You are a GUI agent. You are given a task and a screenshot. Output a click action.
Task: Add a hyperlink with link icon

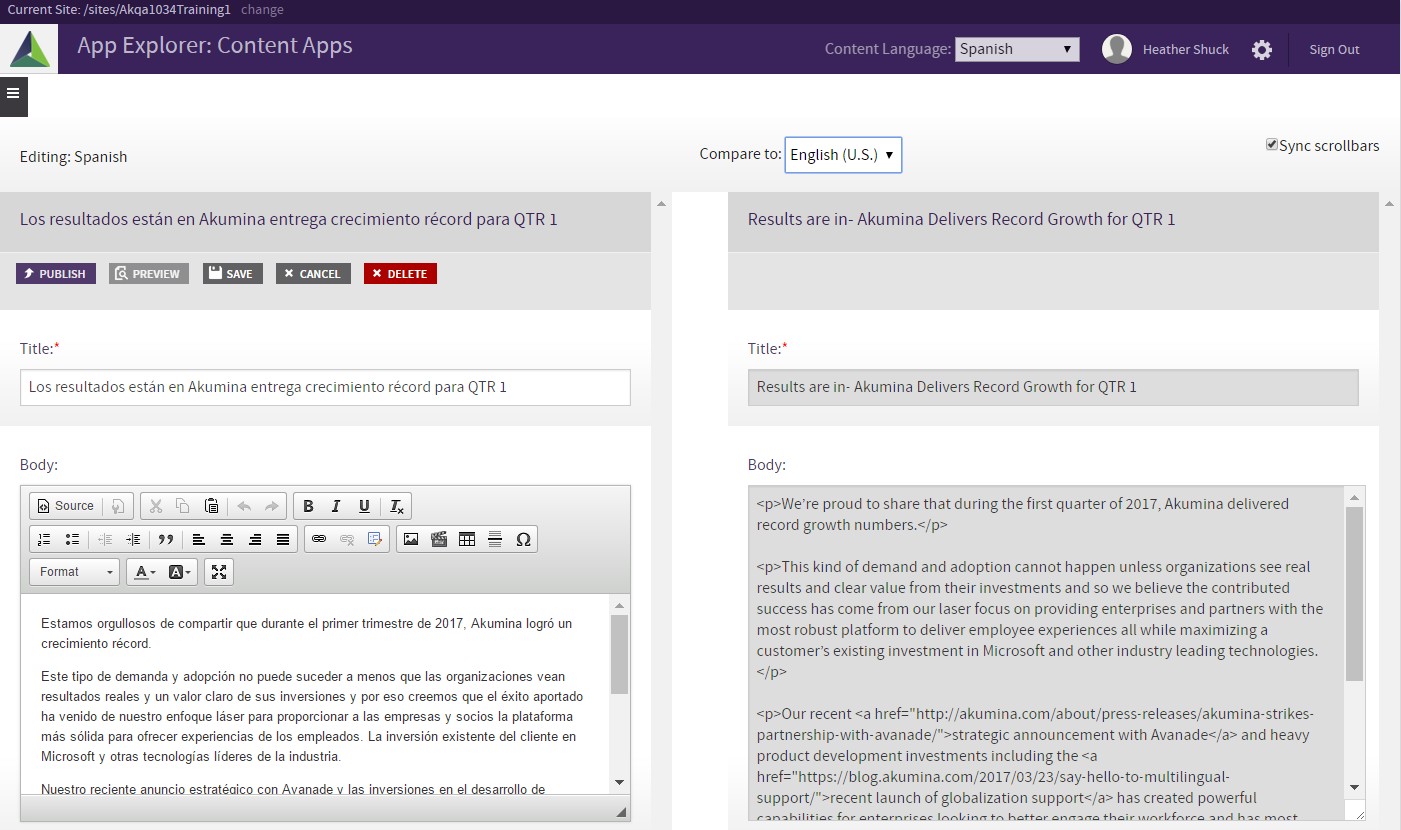click(319, 539)
